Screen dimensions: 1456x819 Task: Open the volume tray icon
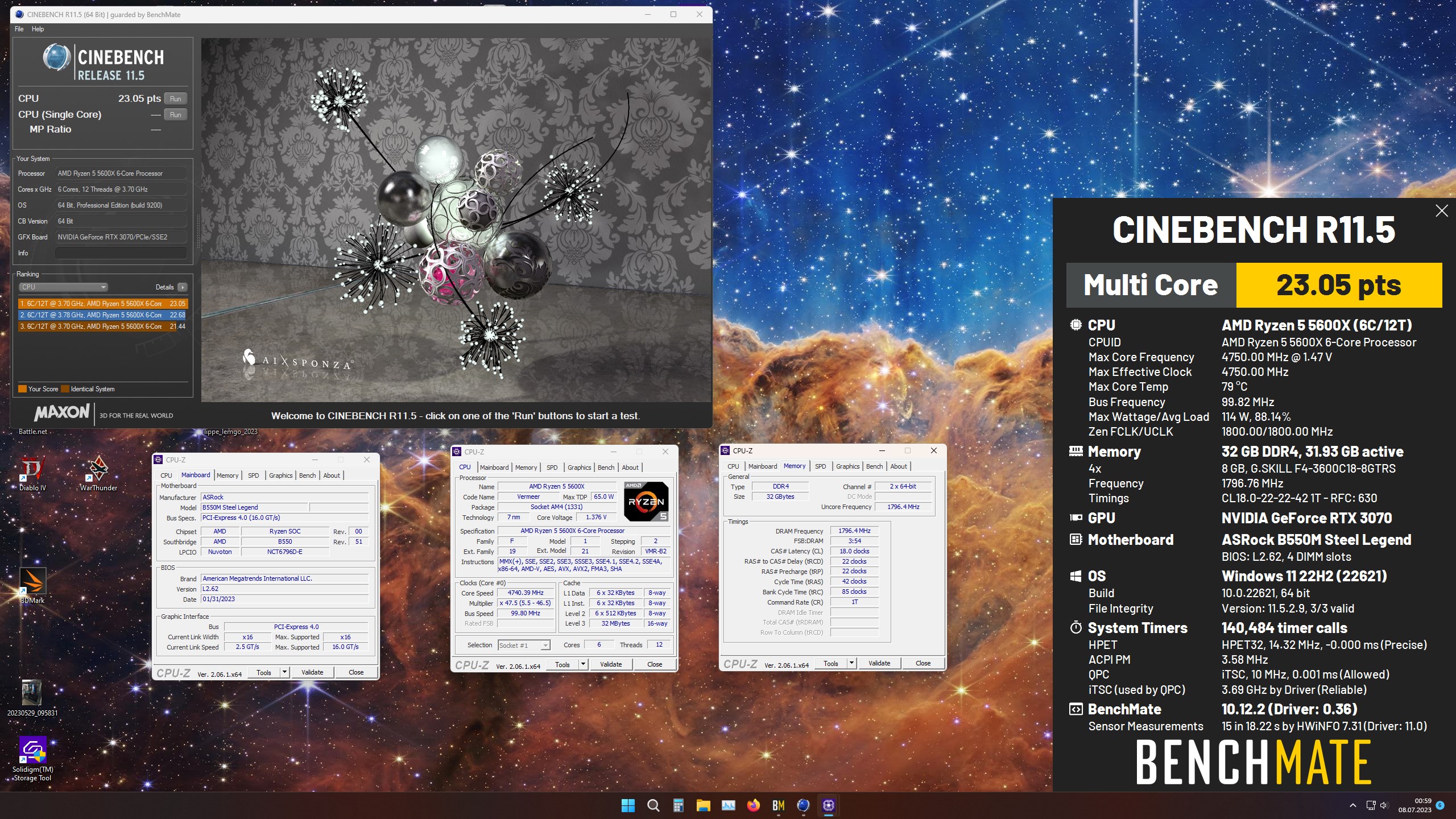click(1384, 805)
